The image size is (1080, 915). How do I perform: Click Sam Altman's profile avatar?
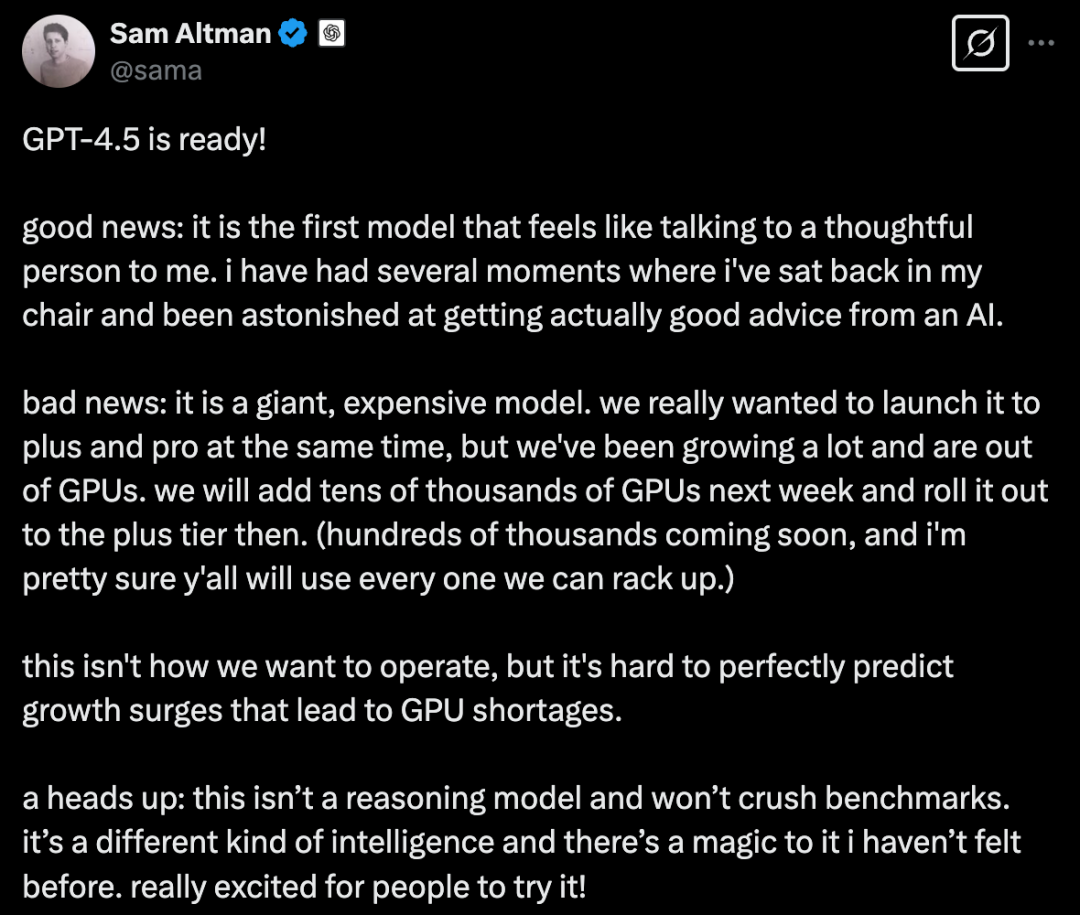click(58, 50)
